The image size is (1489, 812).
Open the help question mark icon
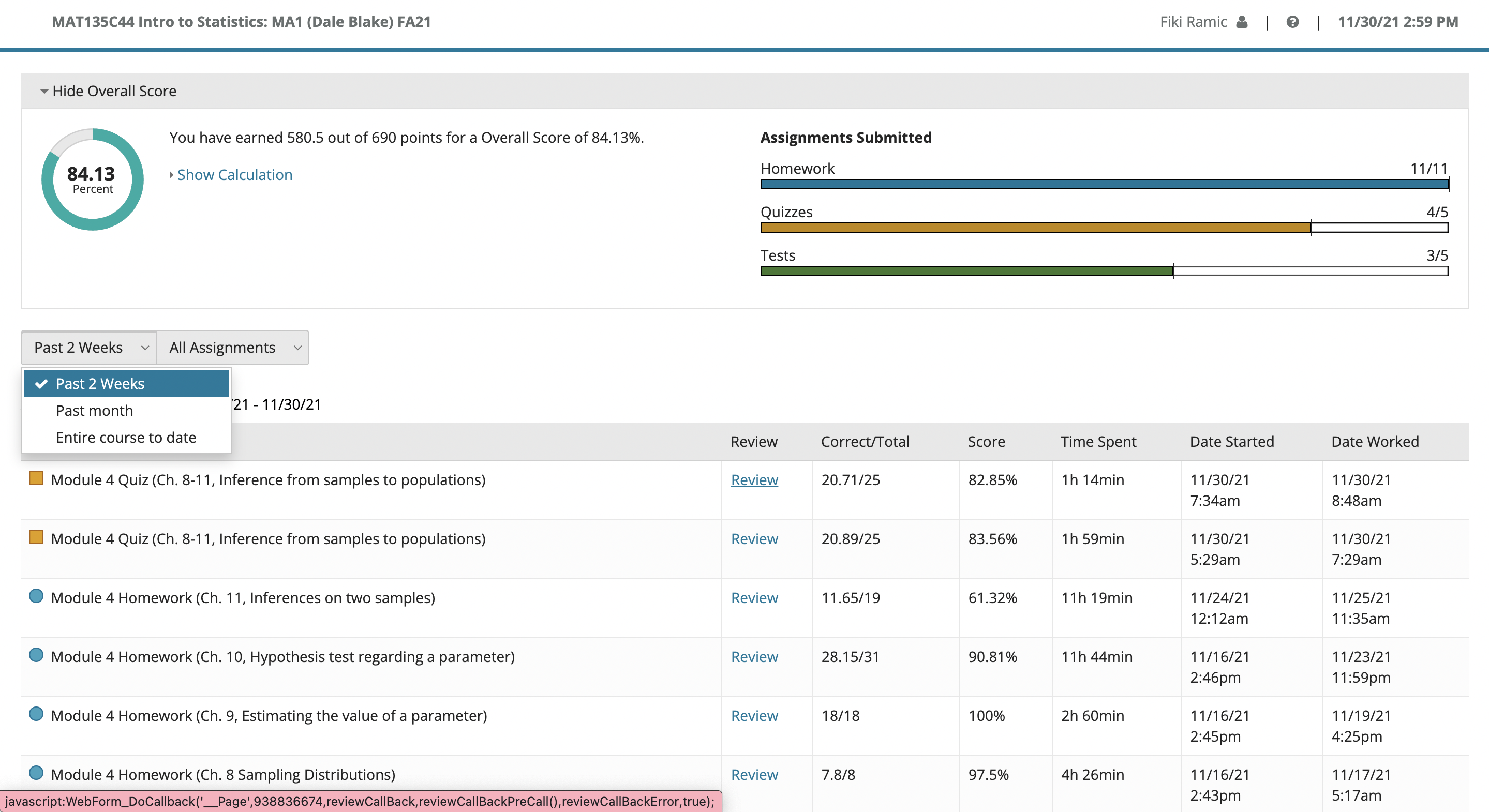pos(1292,22)
